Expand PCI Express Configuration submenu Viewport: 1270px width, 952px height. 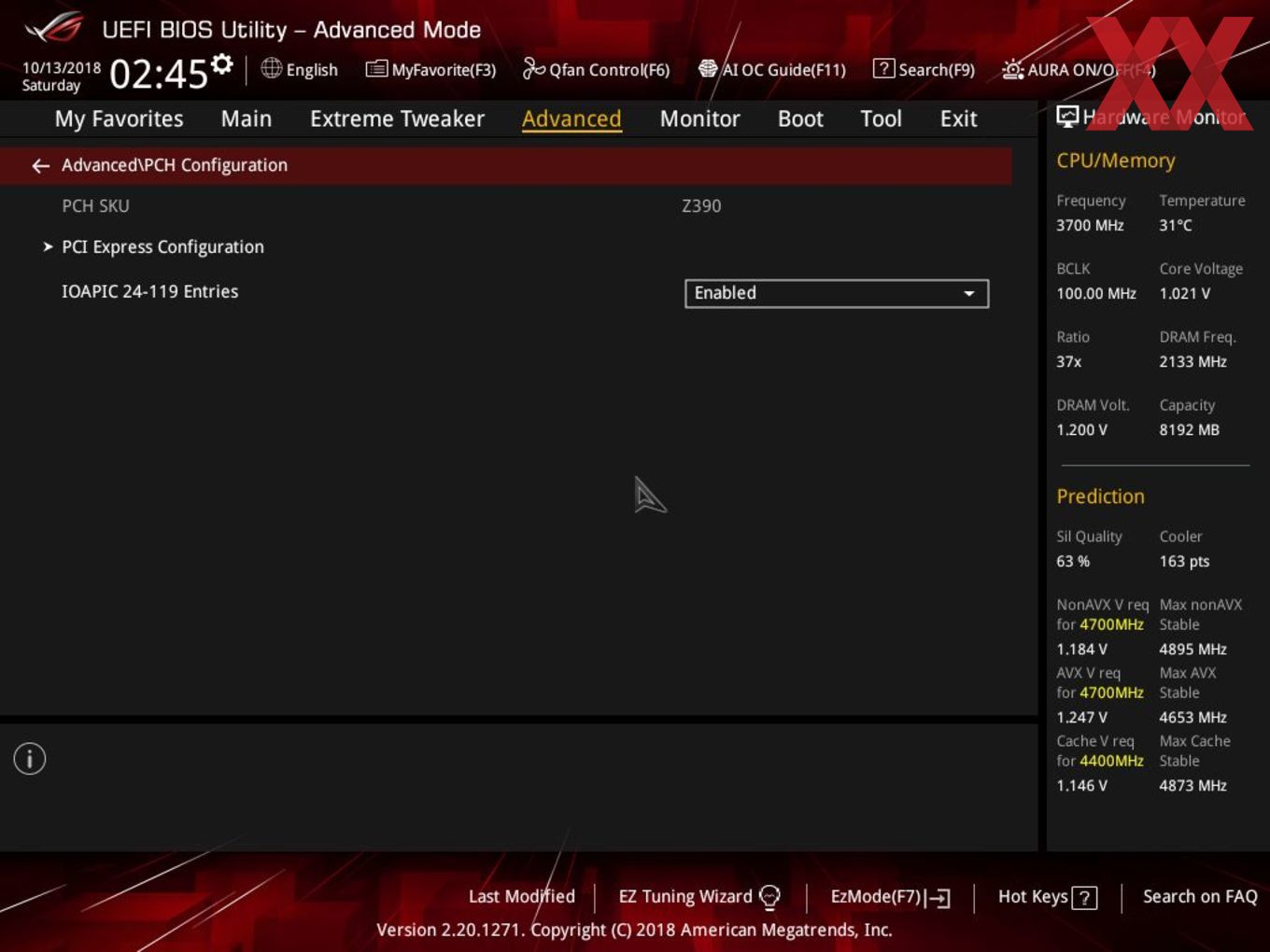pyautogui.click(x=162, y=247)
